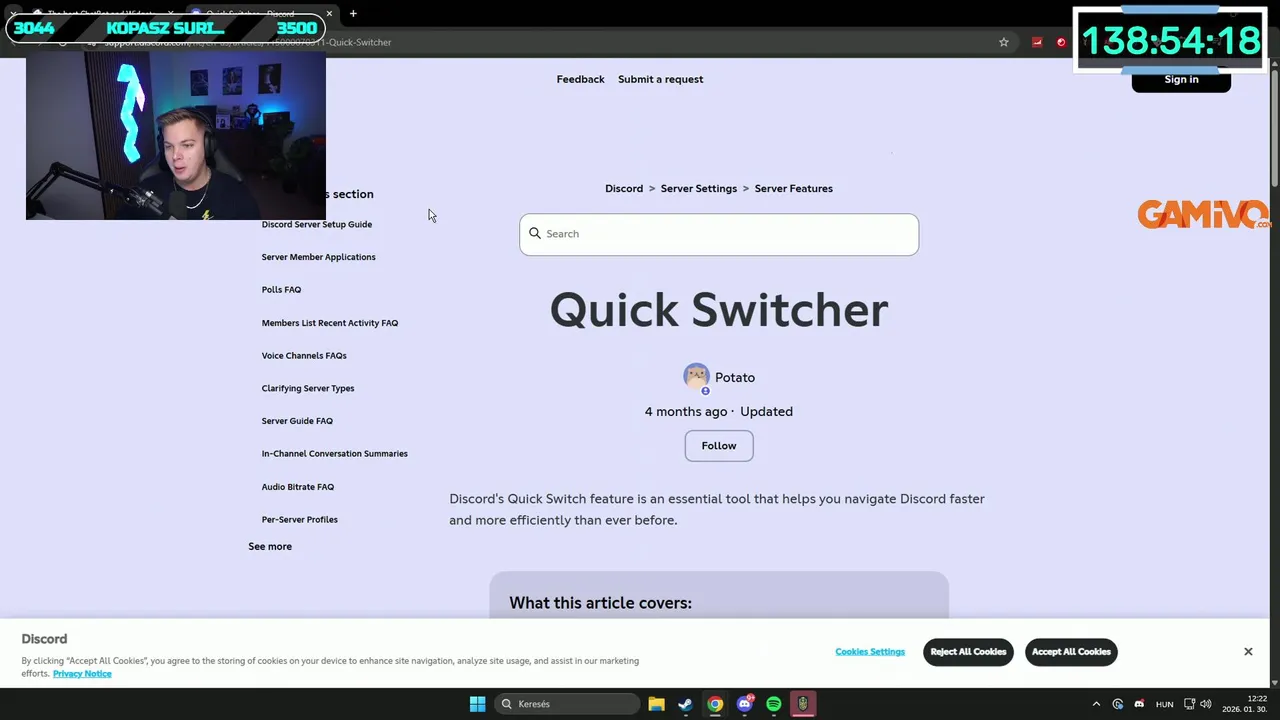This screenshot has height=720, width=1280.
Task: Click the "4 months ago" timestamp
Action: coord(686,412)
